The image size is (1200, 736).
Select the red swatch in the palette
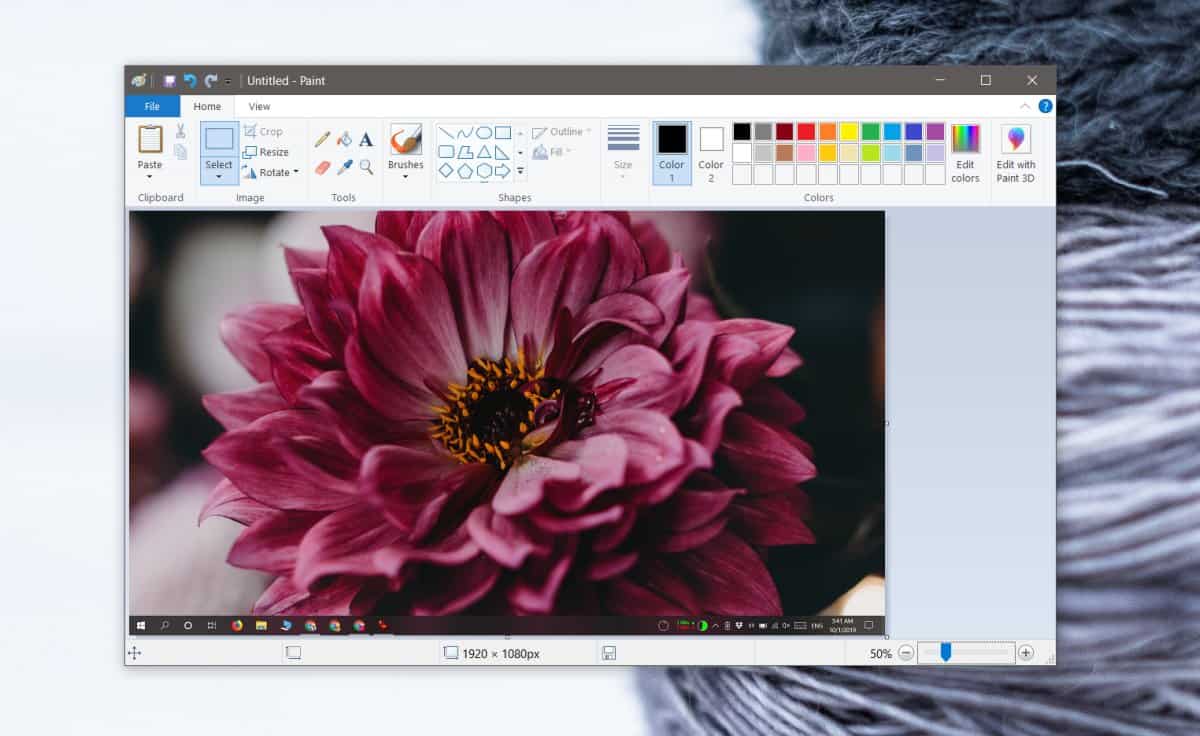[x=806, y=131]
